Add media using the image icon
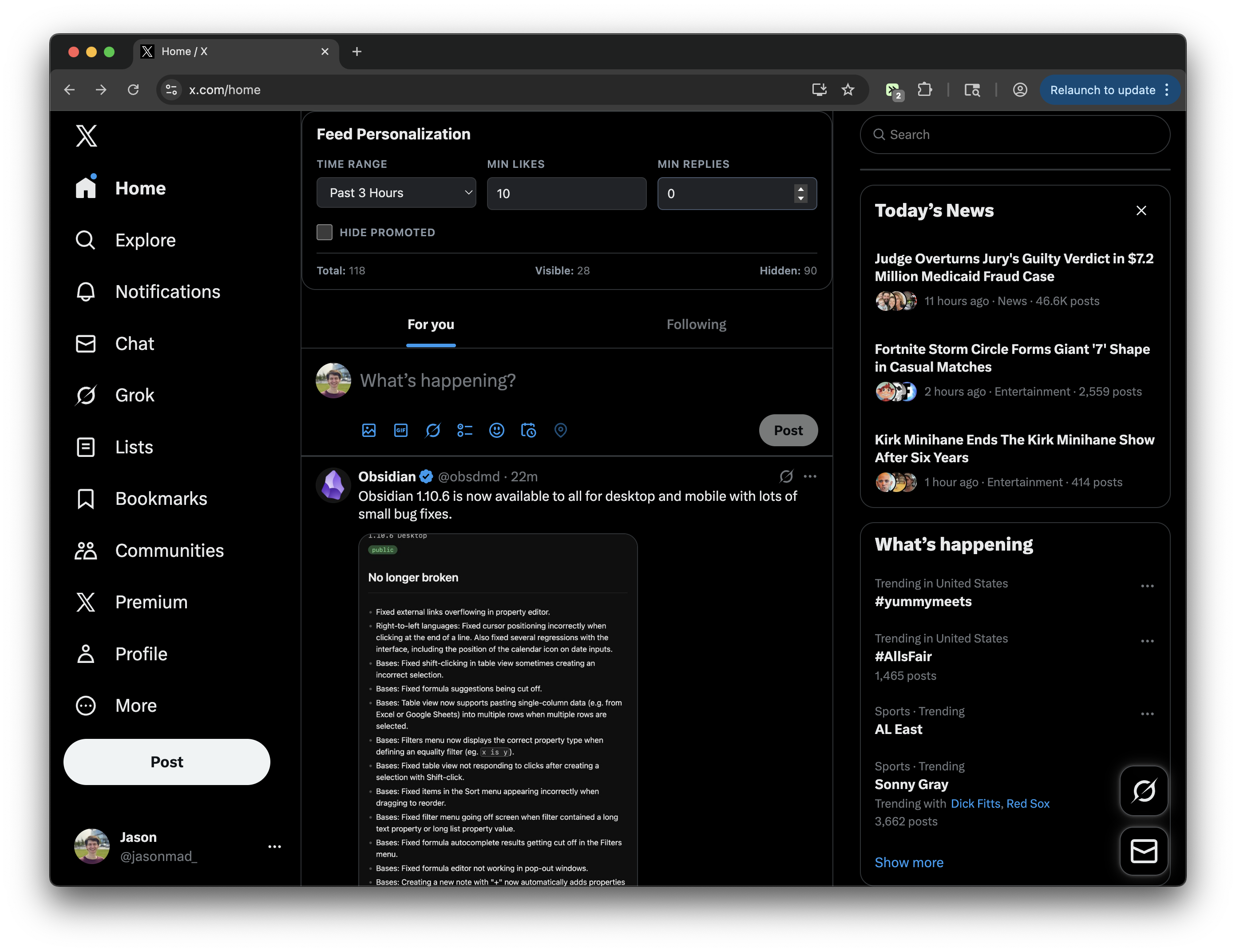The height and width of the screenshot is (952, 1236). click(x=368, y=430)
